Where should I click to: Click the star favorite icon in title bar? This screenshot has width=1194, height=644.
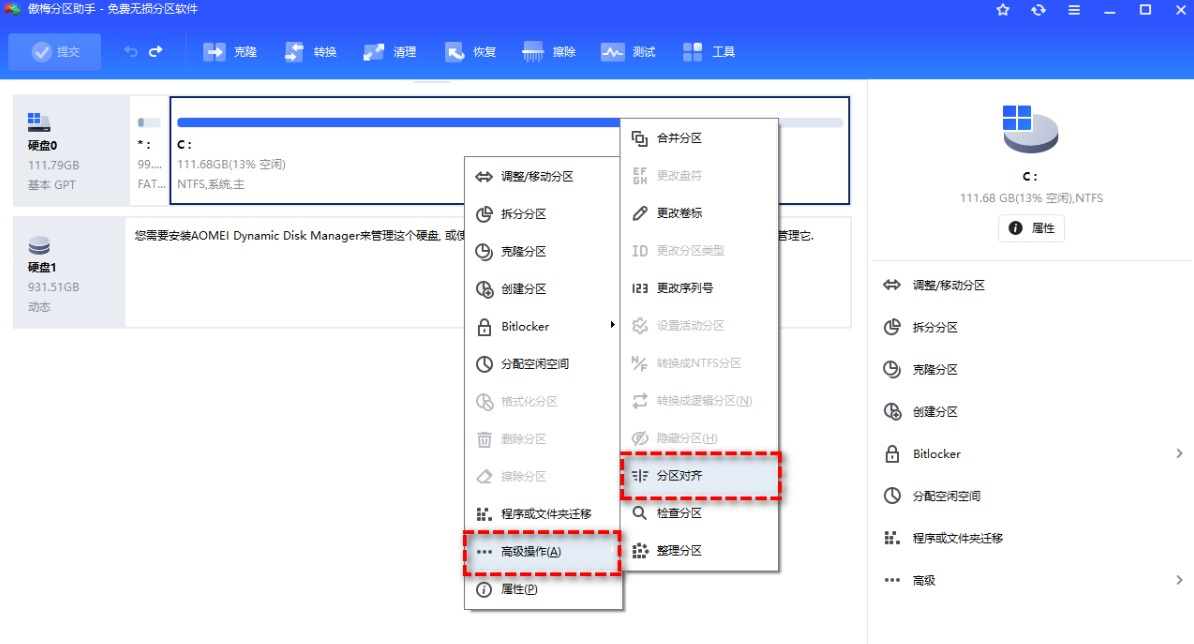point(1001,11)
